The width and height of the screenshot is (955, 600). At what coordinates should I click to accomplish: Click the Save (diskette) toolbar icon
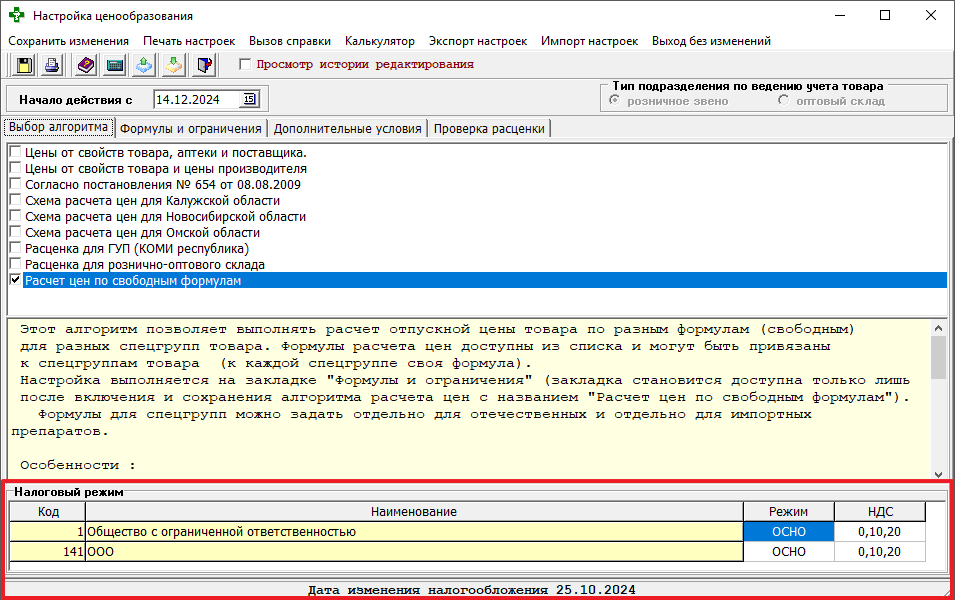click(22, 64)
